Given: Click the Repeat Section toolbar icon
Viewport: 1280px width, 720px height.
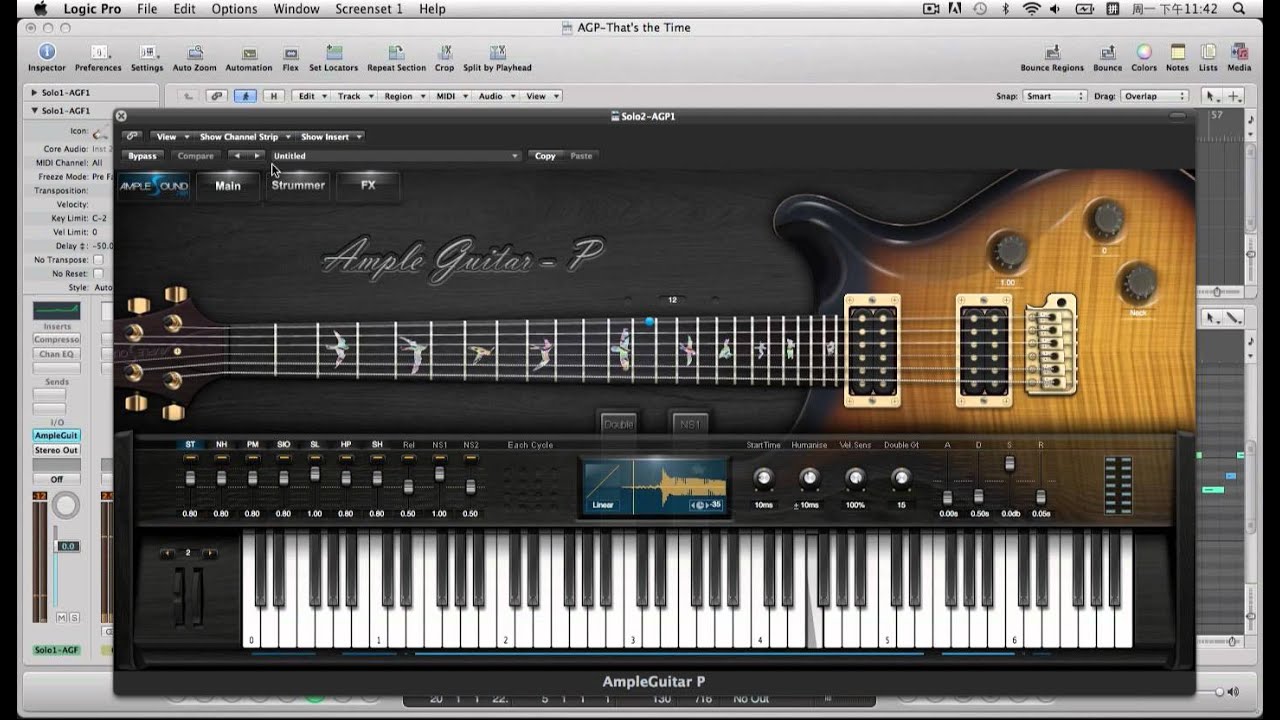Looking at the screenshot, I should [x=396, y=58].
